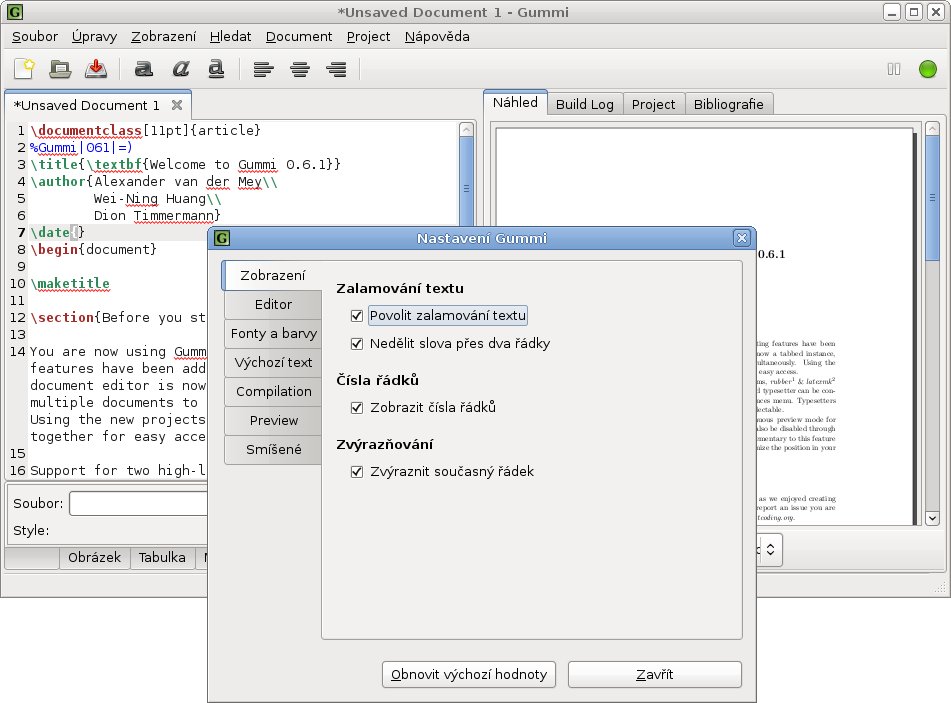Toggle the Povolit zalamování textu checkbox
The width and height of the screenshot is (951, 703).
357,315
